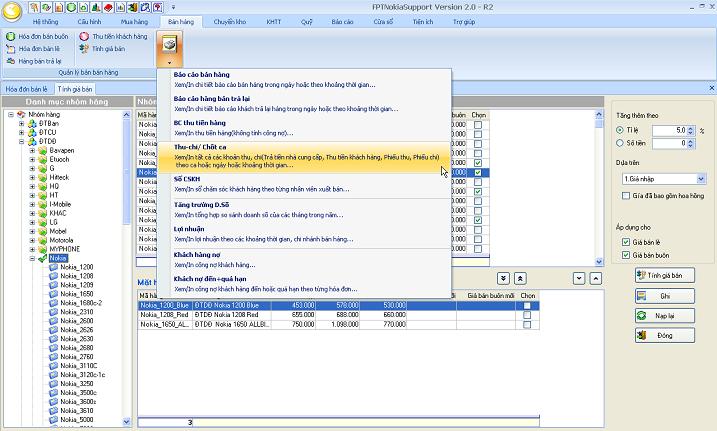Open Tính giá bán ribbon command

click(102, 48)
